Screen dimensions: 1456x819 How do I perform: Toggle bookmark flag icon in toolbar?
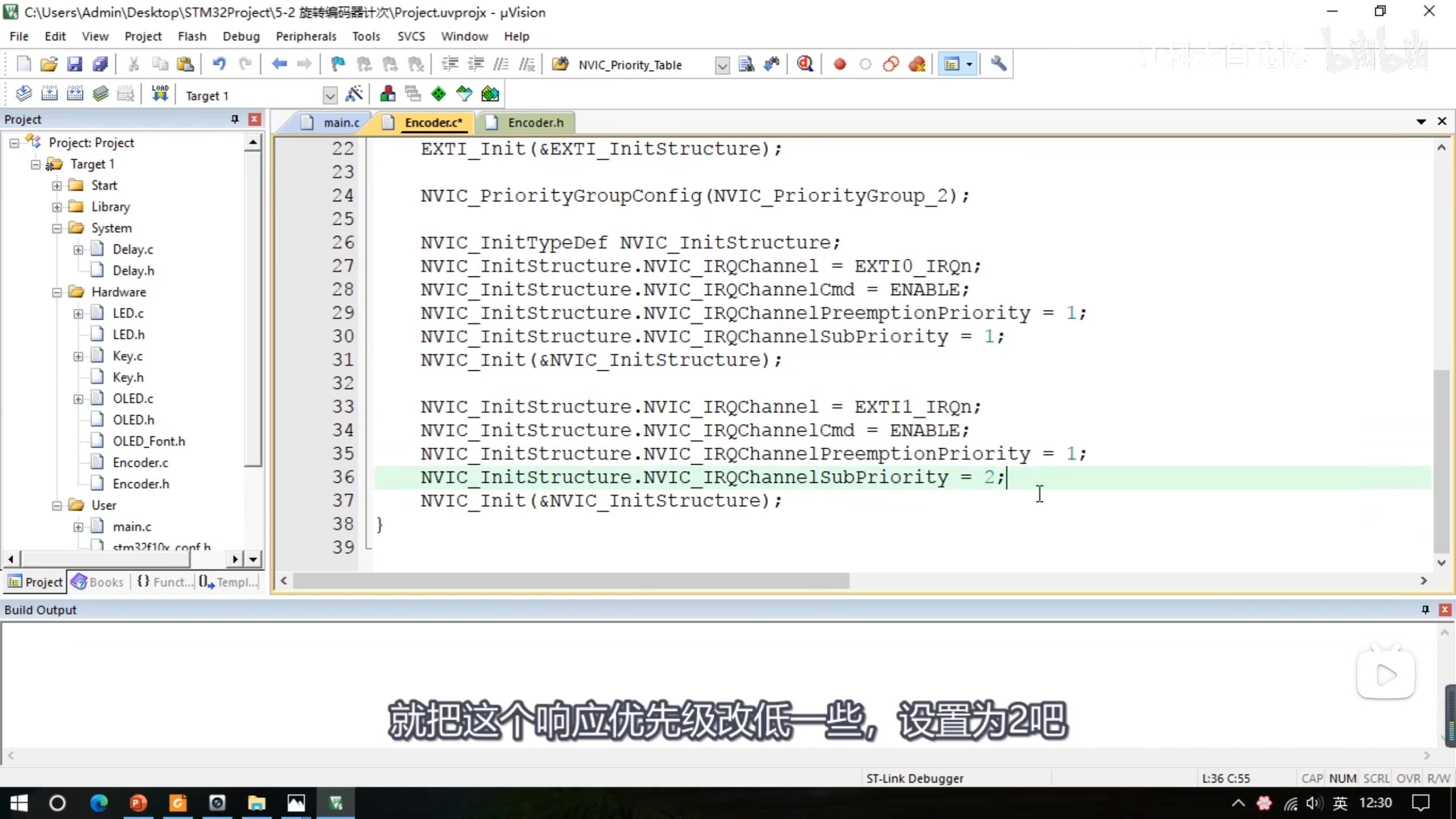tap(338, 64)
